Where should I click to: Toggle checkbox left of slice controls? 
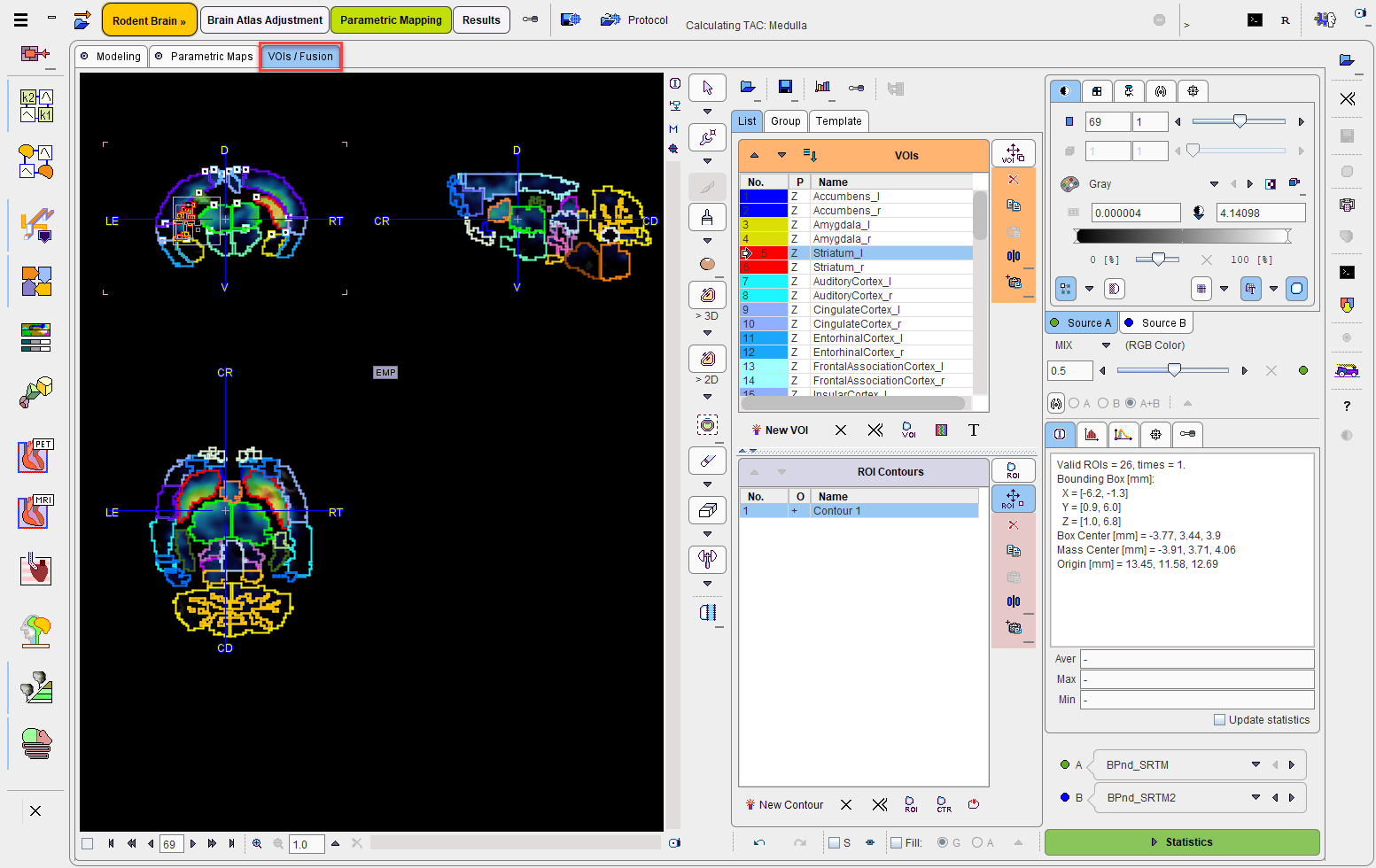[87, 843]
